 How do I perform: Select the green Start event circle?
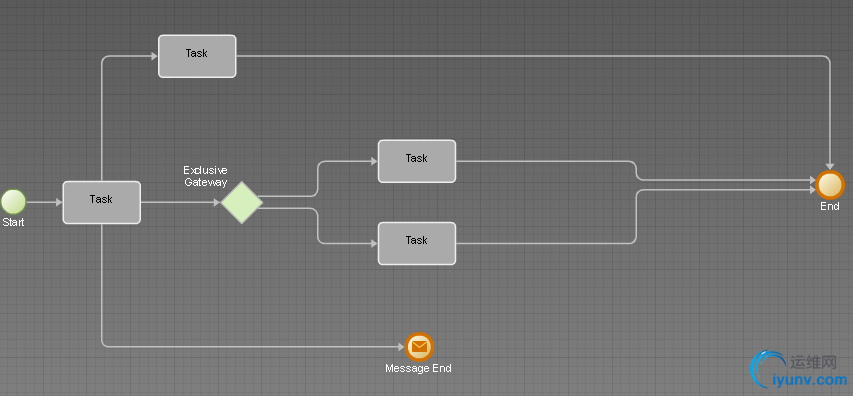click(13, 202)
